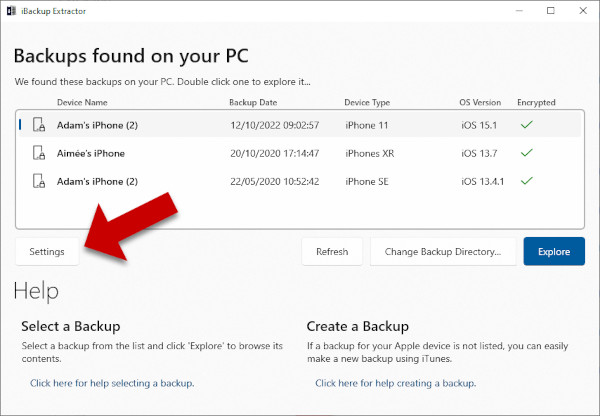Click device icon for iPhone SE backup

tap(39, 181)
